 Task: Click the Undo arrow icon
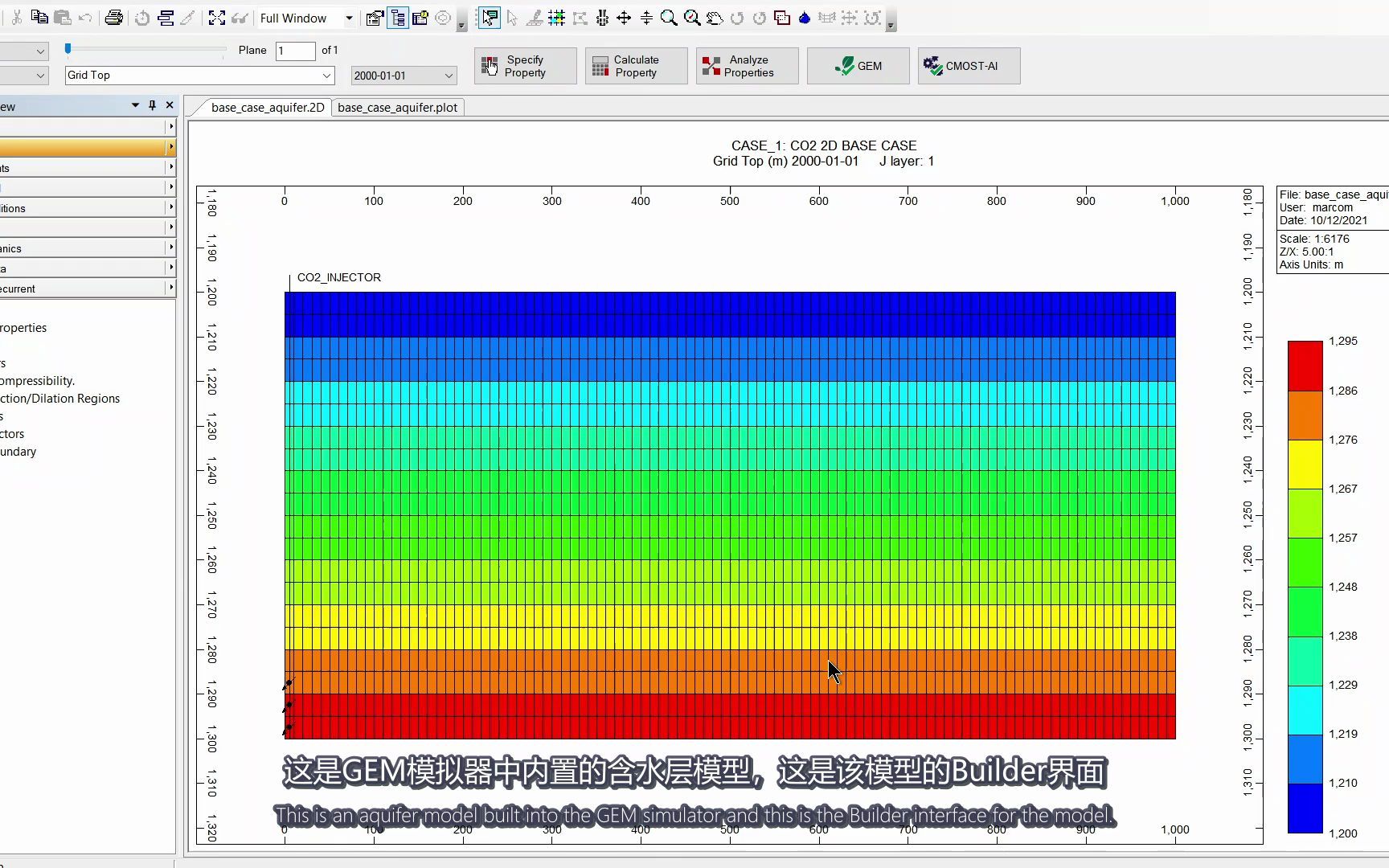coord(85,18)
